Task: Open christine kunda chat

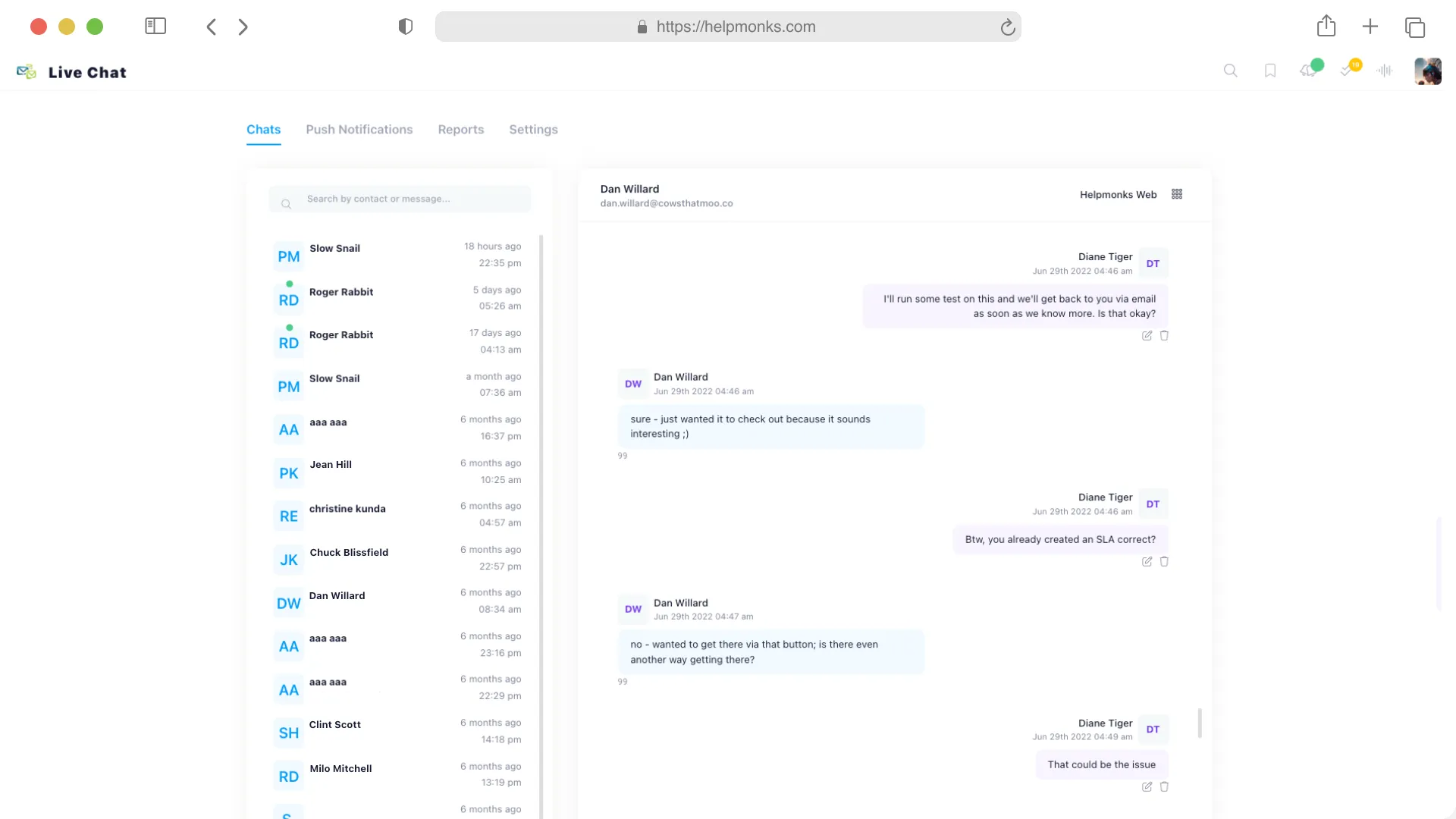Action: pyautogui.click(x=398, y=515)
